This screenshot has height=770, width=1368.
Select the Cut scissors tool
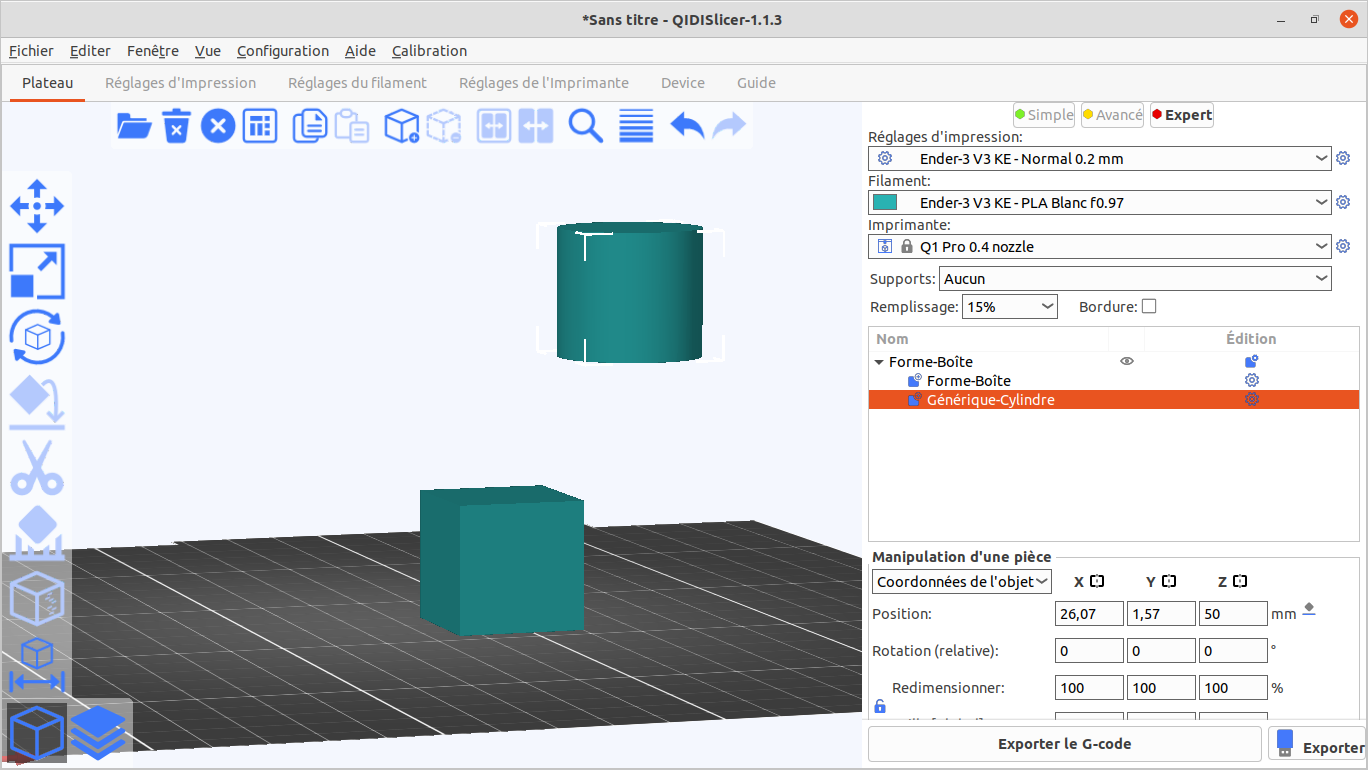tap(37, 467)
